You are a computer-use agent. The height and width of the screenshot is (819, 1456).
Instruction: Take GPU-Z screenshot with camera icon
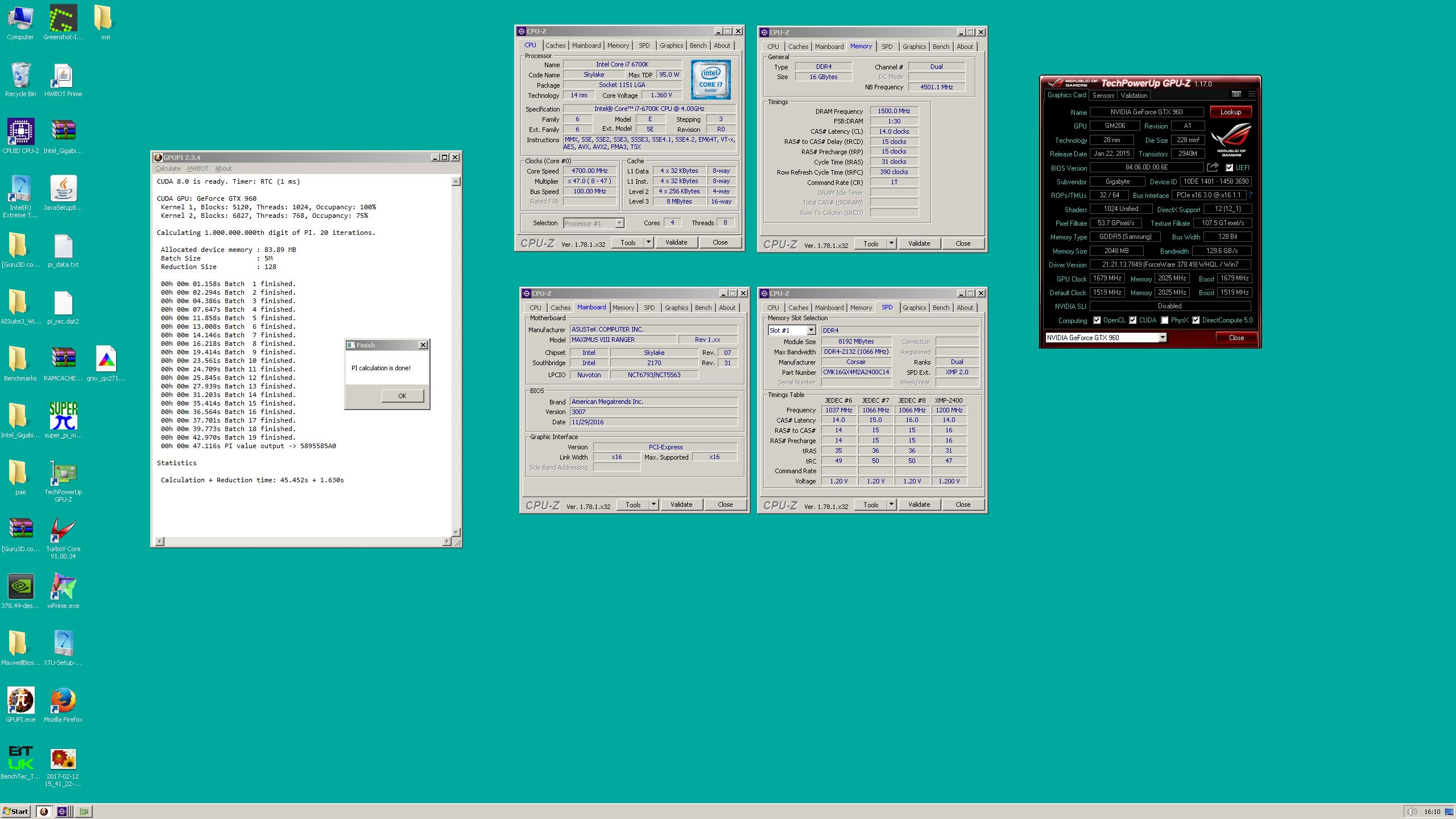(1236, 94)
